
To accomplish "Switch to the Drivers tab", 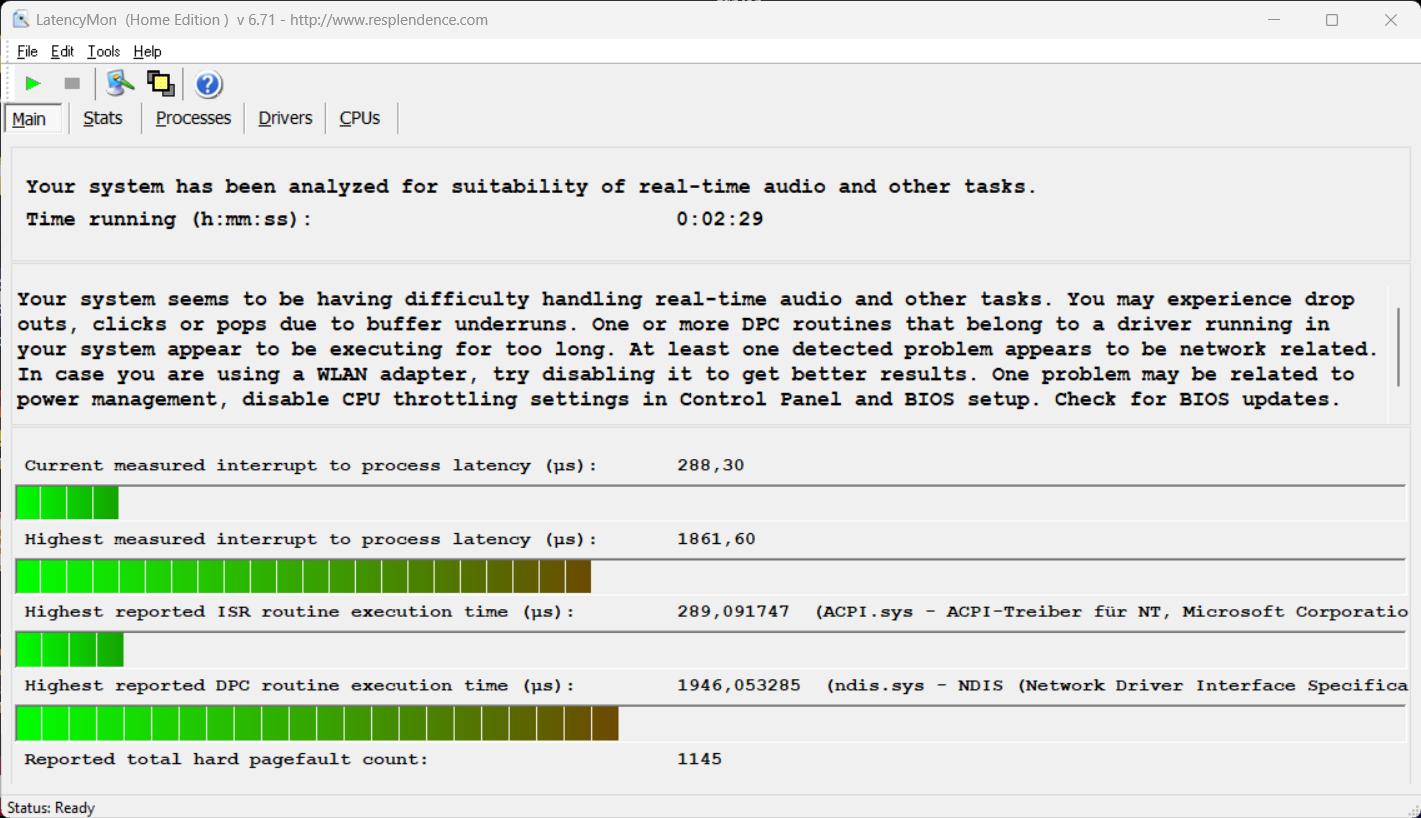I will [x=286, y=118].
